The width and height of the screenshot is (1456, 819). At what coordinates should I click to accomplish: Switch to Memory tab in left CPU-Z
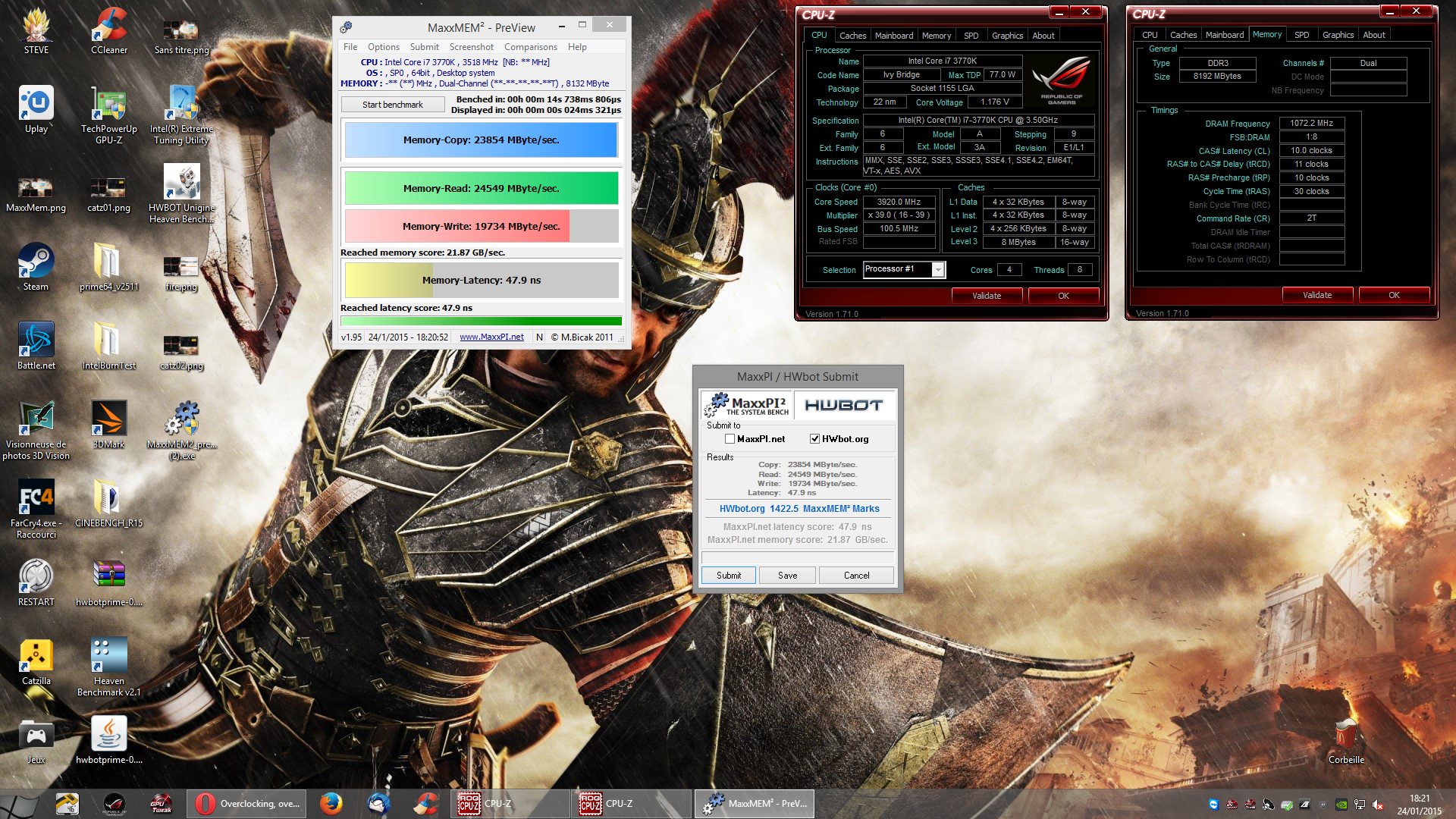pos(937,36)
